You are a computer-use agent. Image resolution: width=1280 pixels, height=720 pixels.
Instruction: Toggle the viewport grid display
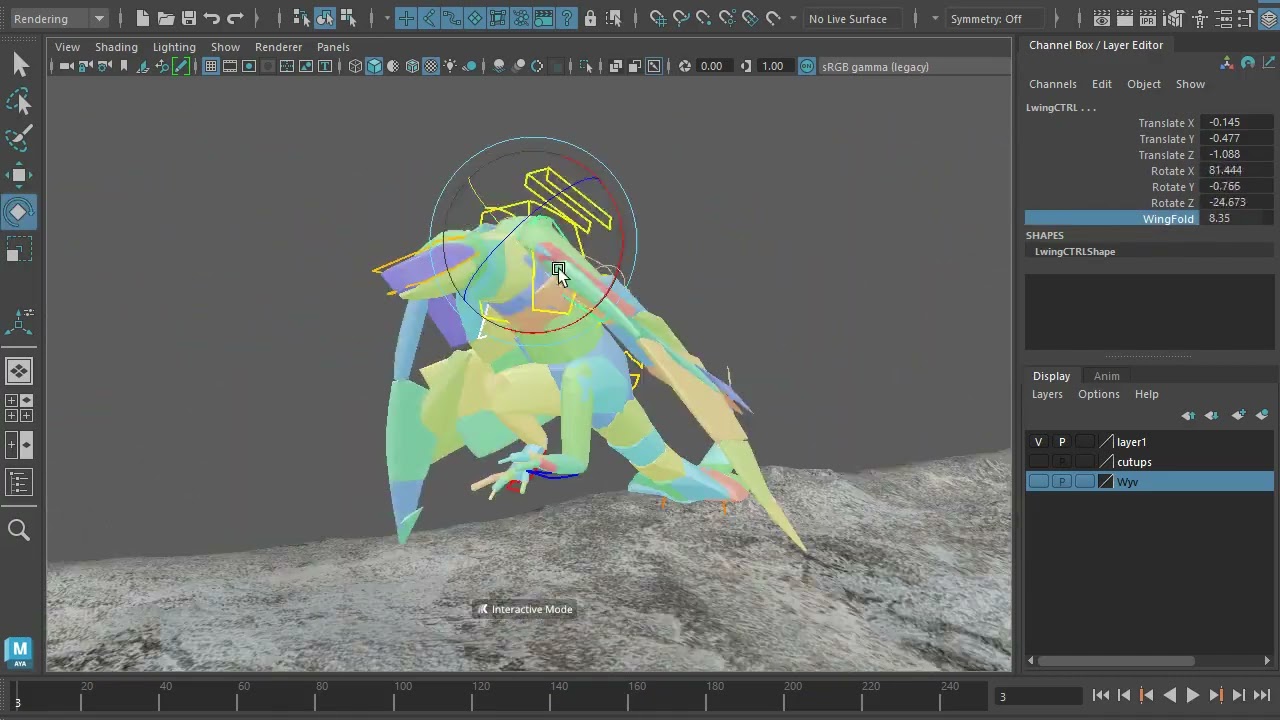coord(211,66)
